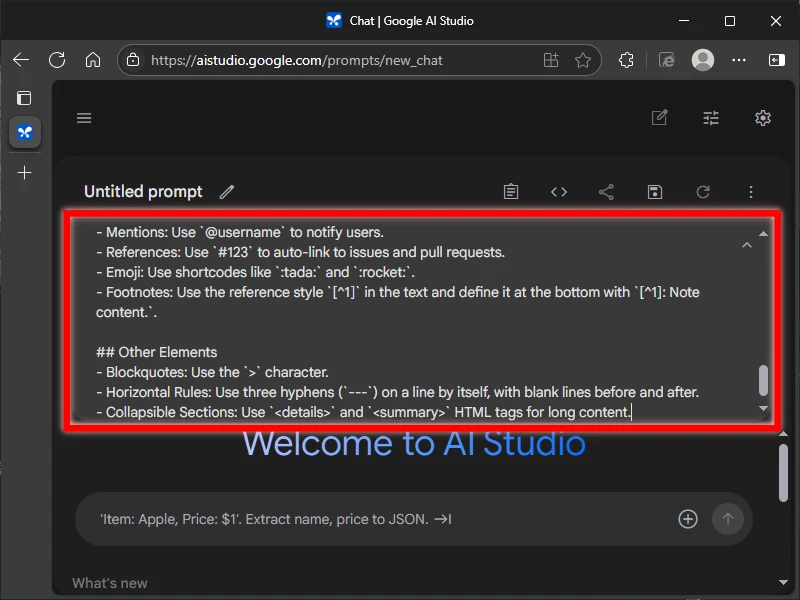The height and width of the screenshot is (600, 800).
Task: Open the browser profile avatar
Action: [703, 60]
